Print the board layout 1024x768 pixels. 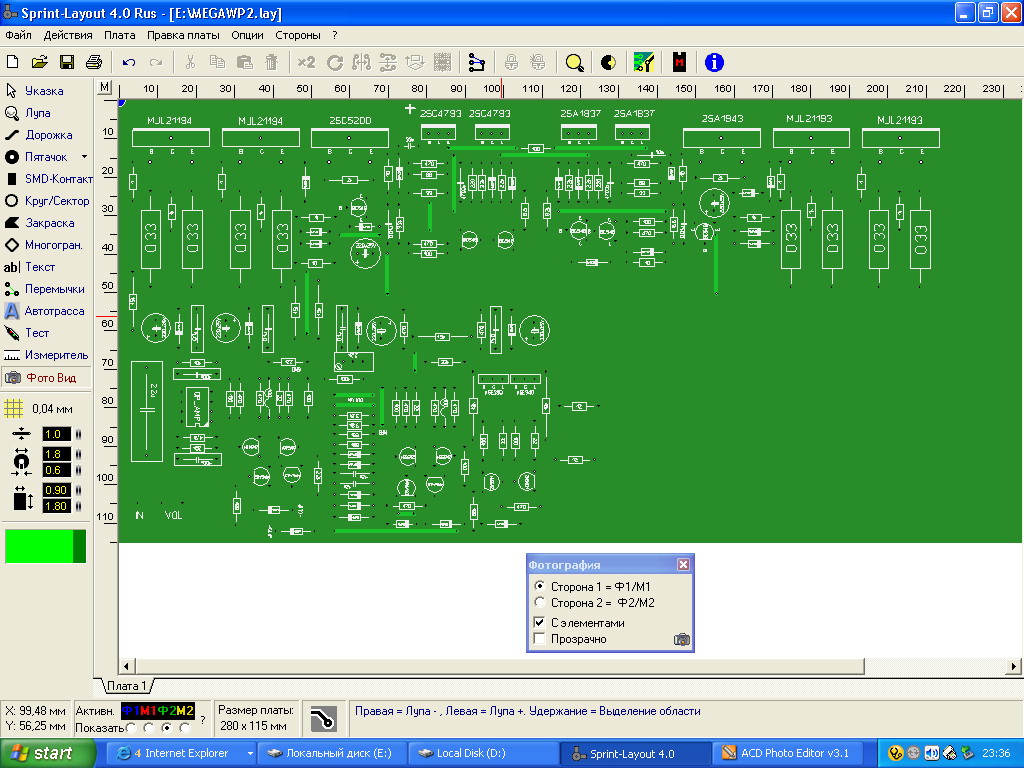tap(94, 62)
